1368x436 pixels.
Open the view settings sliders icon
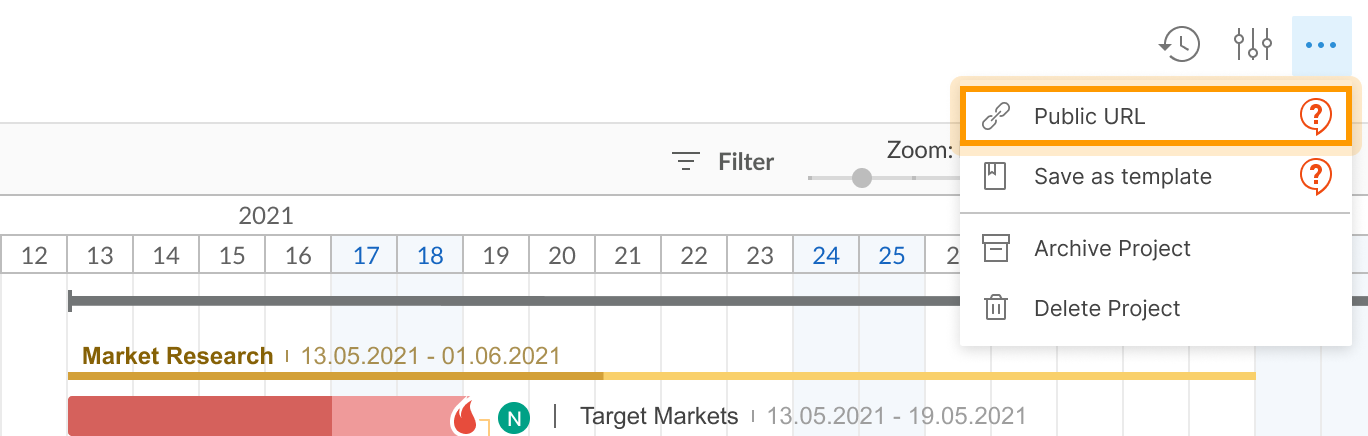tap(1252, 45)
